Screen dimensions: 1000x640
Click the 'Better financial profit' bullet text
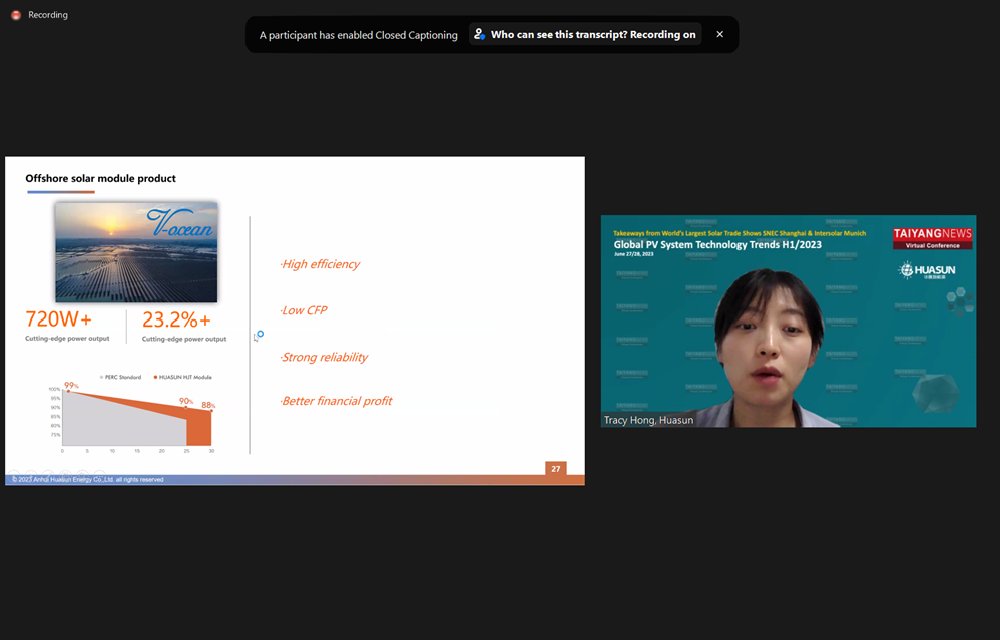tap(335, 400)
